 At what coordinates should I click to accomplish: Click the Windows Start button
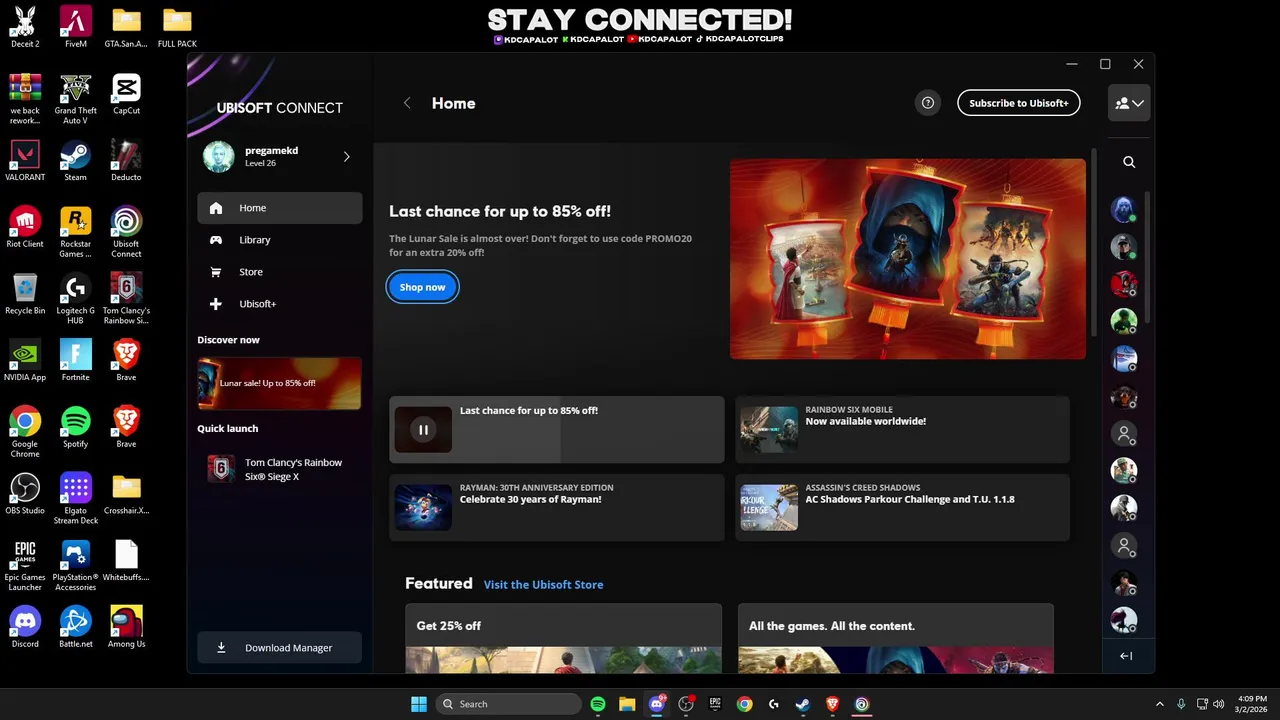point(419,704)
